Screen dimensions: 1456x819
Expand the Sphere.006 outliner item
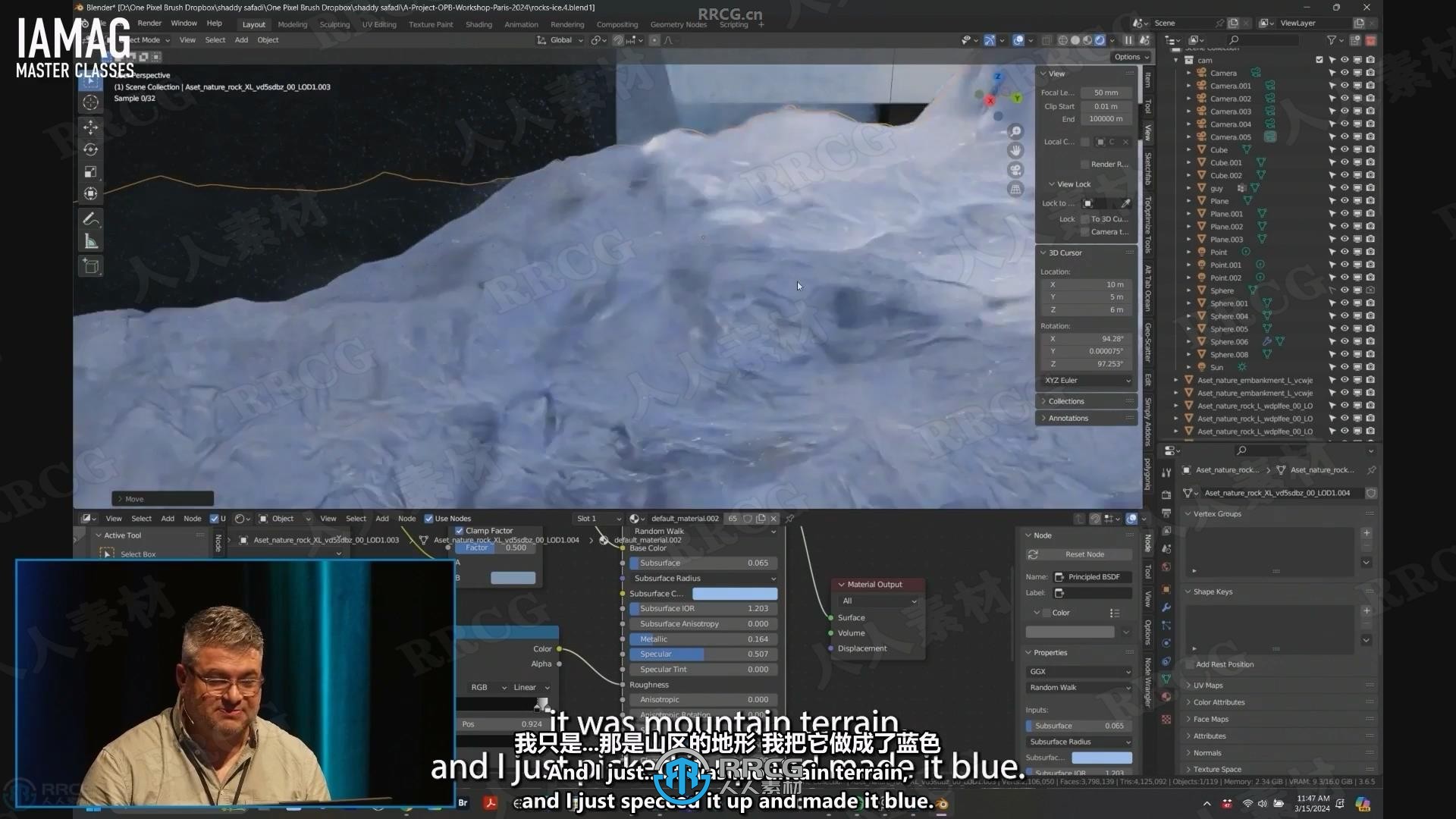(x=1189, y=342)
